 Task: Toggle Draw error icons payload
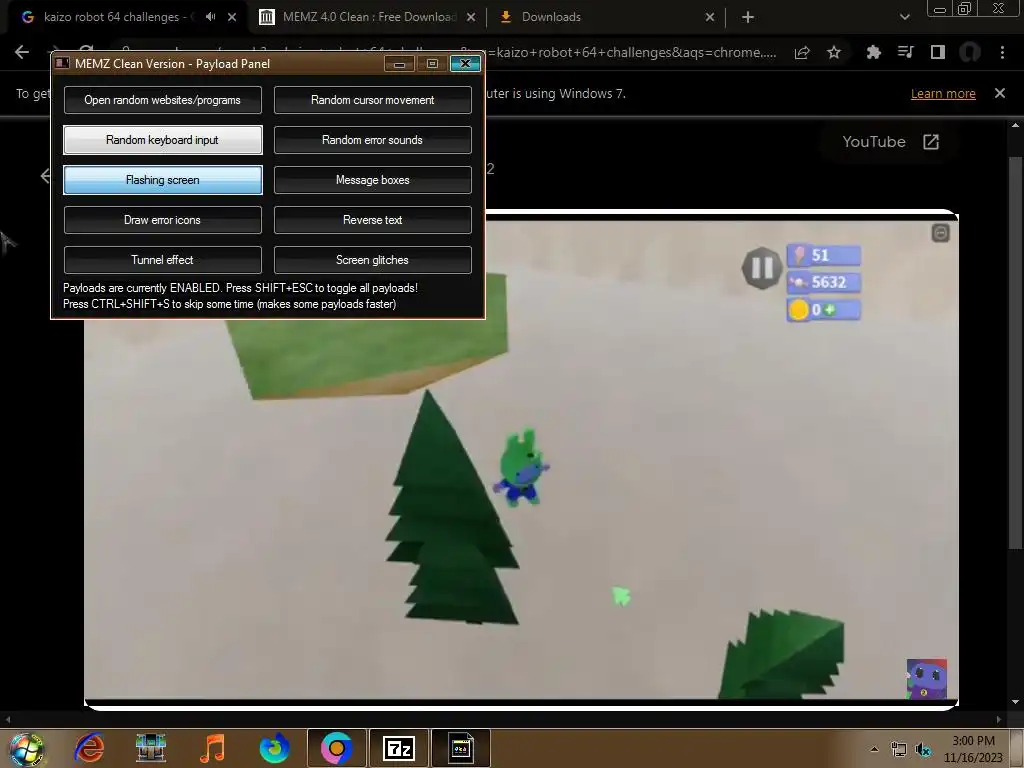163,220
